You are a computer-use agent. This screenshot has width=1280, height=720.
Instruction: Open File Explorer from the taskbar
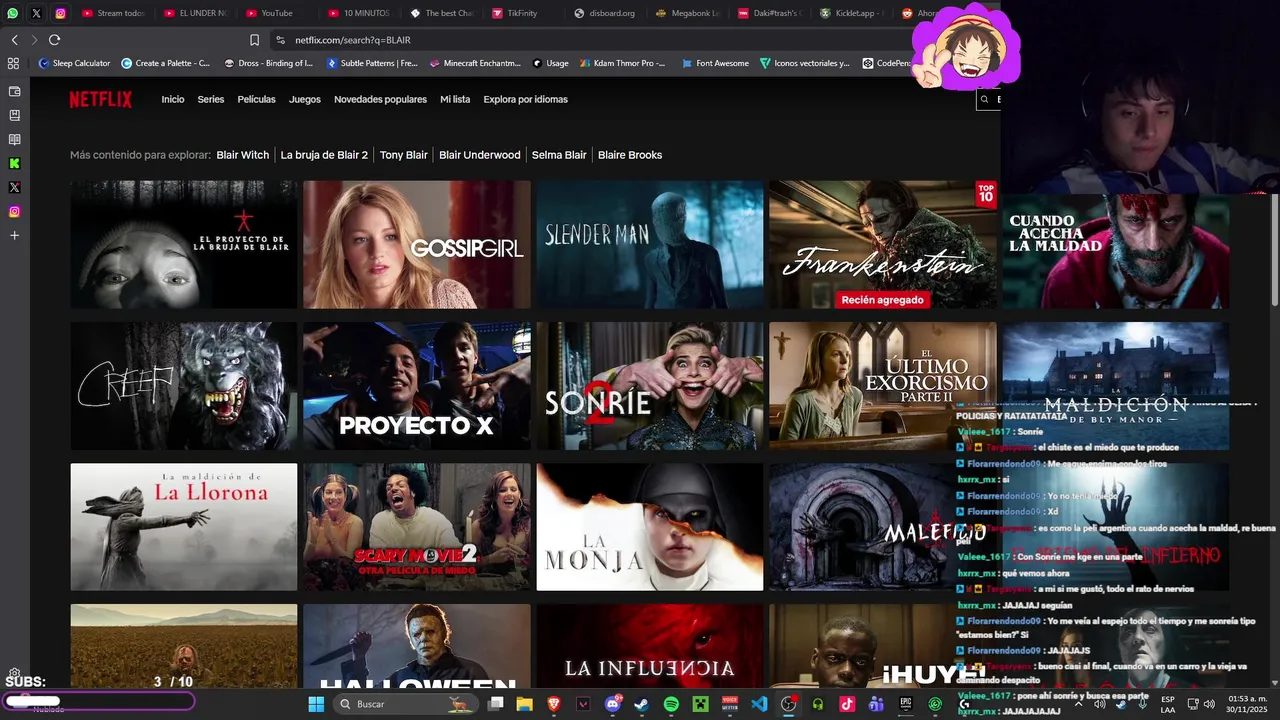[x=524, y=704]
